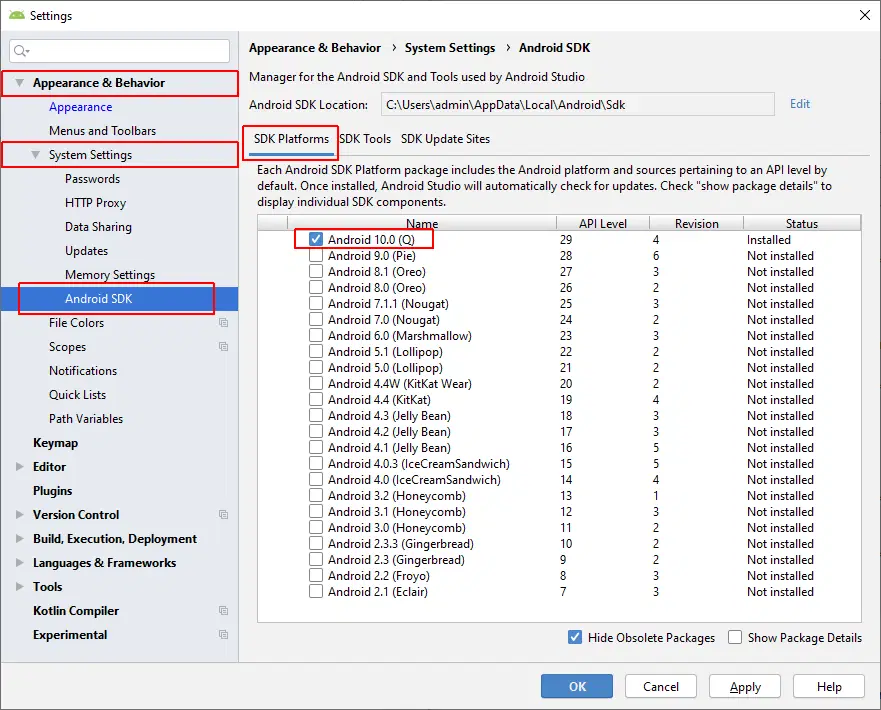
Task: Click the Apply button
Action: tap(745, 687)
